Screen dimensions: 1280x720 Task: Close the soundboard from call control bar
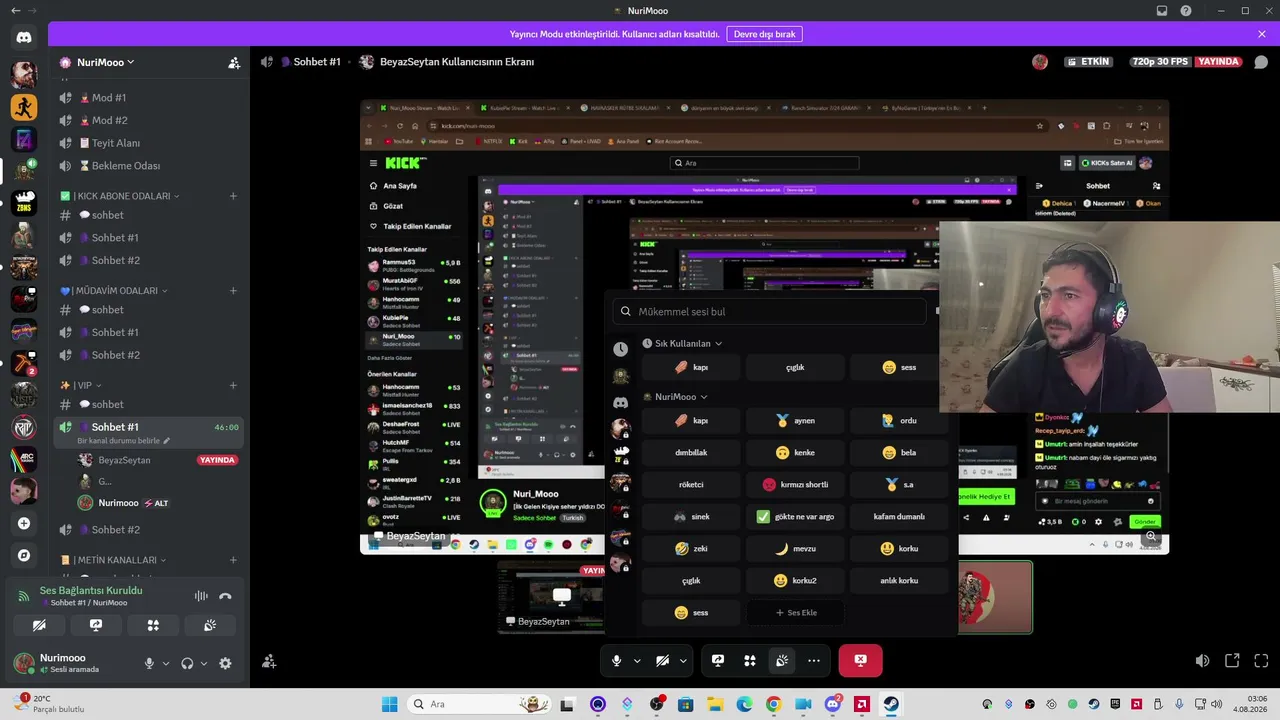coord(782,660)
